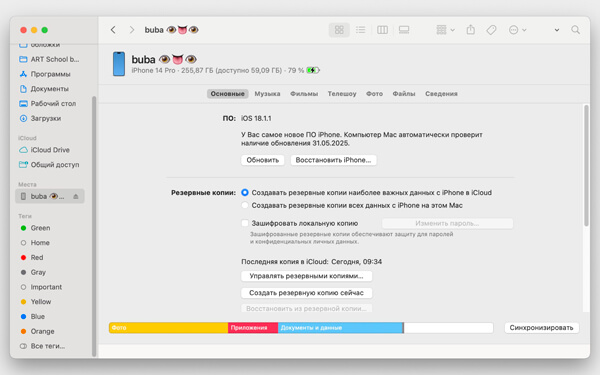The image size is (600, 375).
Task: Select the Blue tag
Action: [x=33, y=316]
